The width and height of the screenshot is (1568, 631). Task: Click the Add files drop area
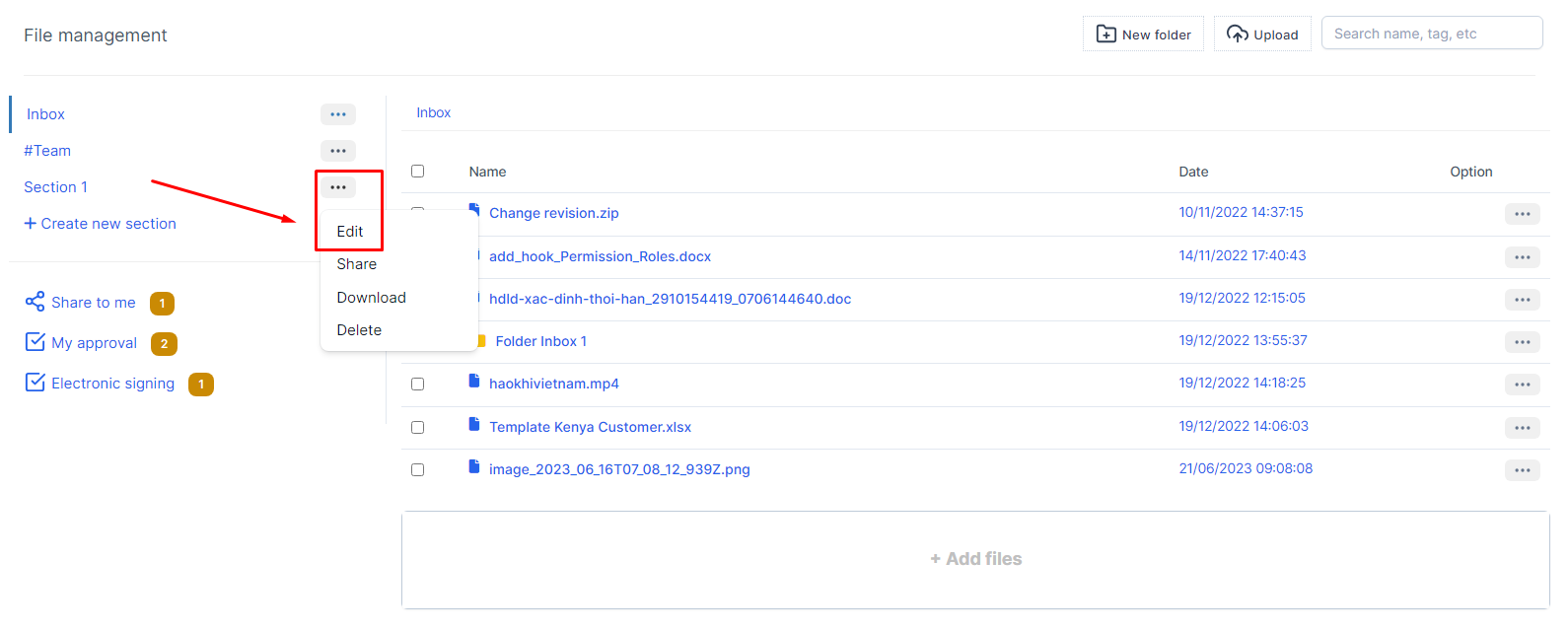(x=975, y=559)
